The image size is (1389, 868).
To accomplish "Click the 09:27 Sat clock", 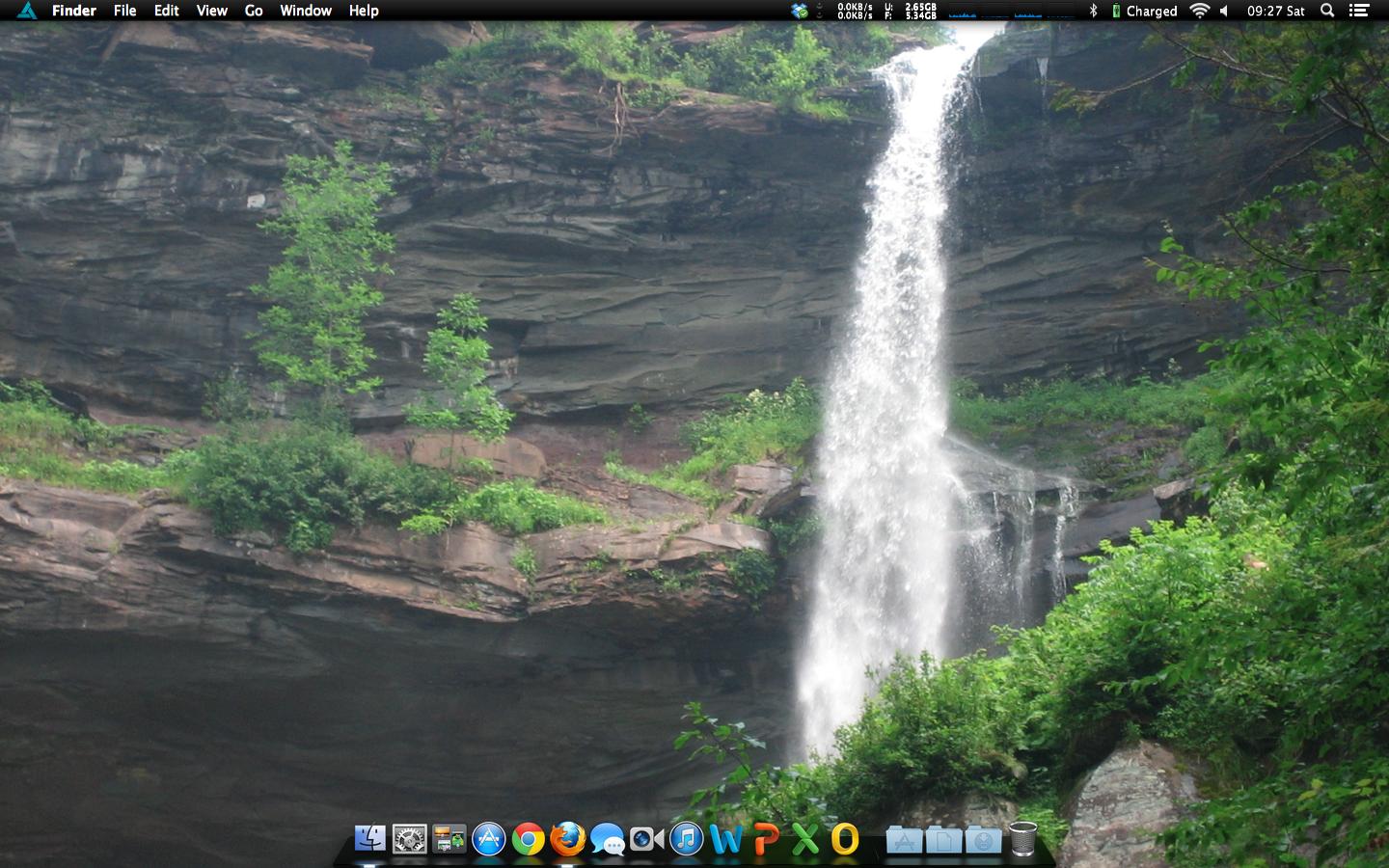I will (1275, 11).
